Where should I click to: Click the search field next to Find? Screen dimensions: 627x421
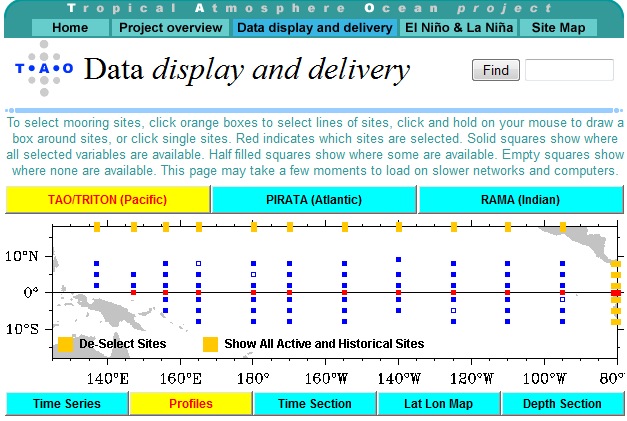569,70
